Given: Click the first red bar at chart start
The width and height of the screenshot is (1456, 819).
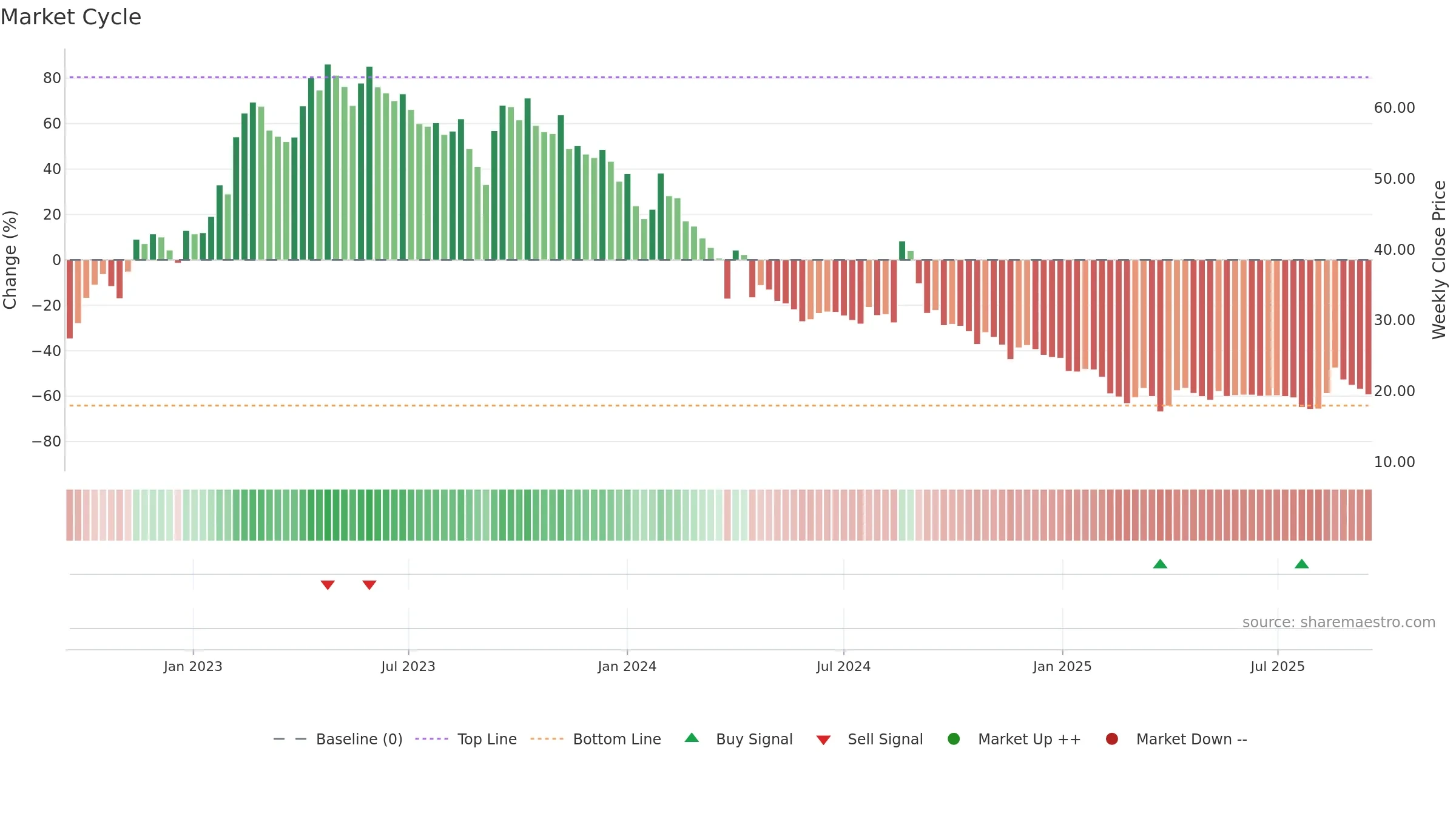Looking at the screenshot, I should click(70, 299).
